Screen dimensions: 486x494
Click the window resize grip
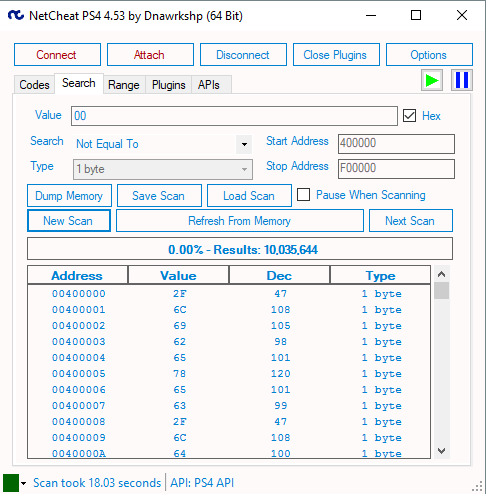478,487
